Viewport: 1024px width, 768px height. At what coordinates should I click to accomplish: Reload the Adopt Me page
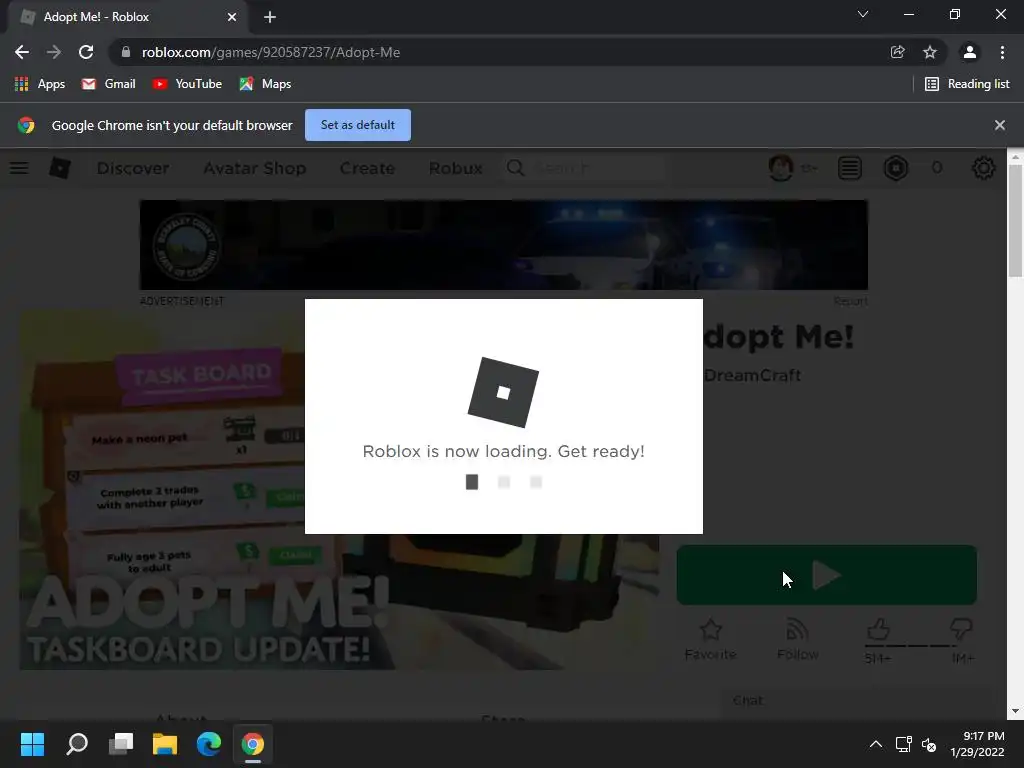pyautogui.click(x=86, y=52)
